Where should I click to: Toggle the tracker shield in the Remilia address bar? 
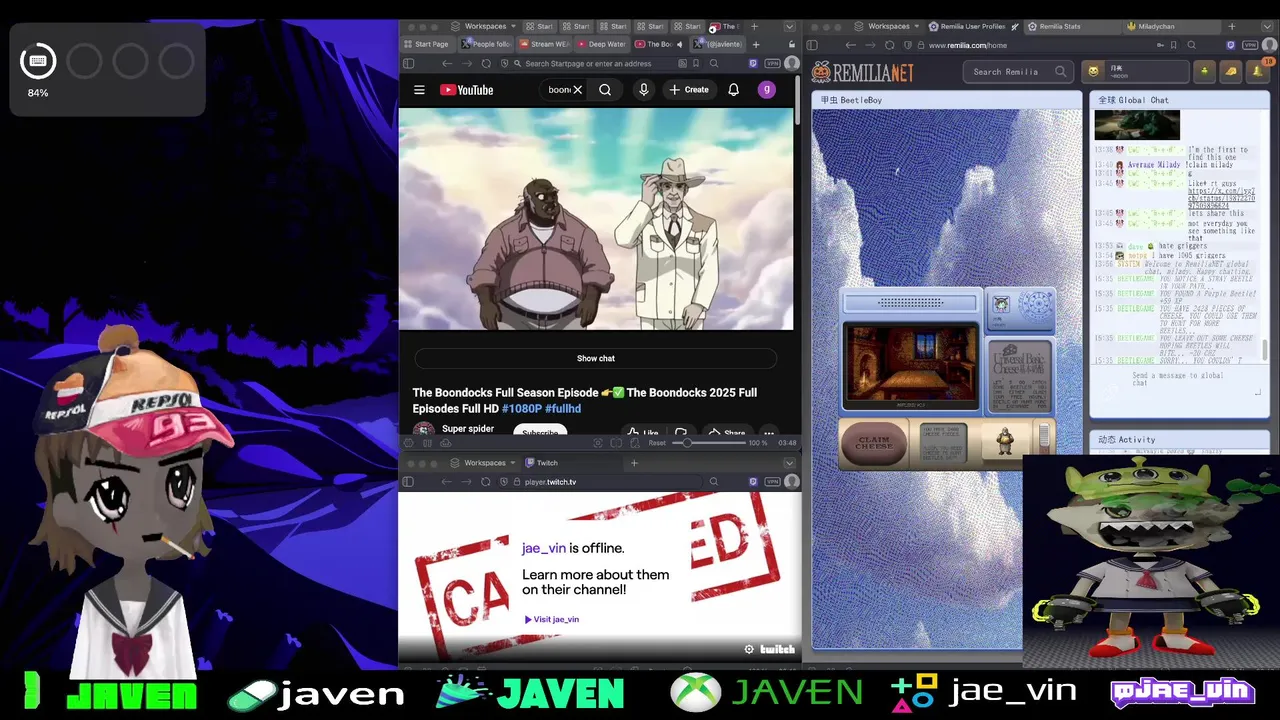point(909,45)
